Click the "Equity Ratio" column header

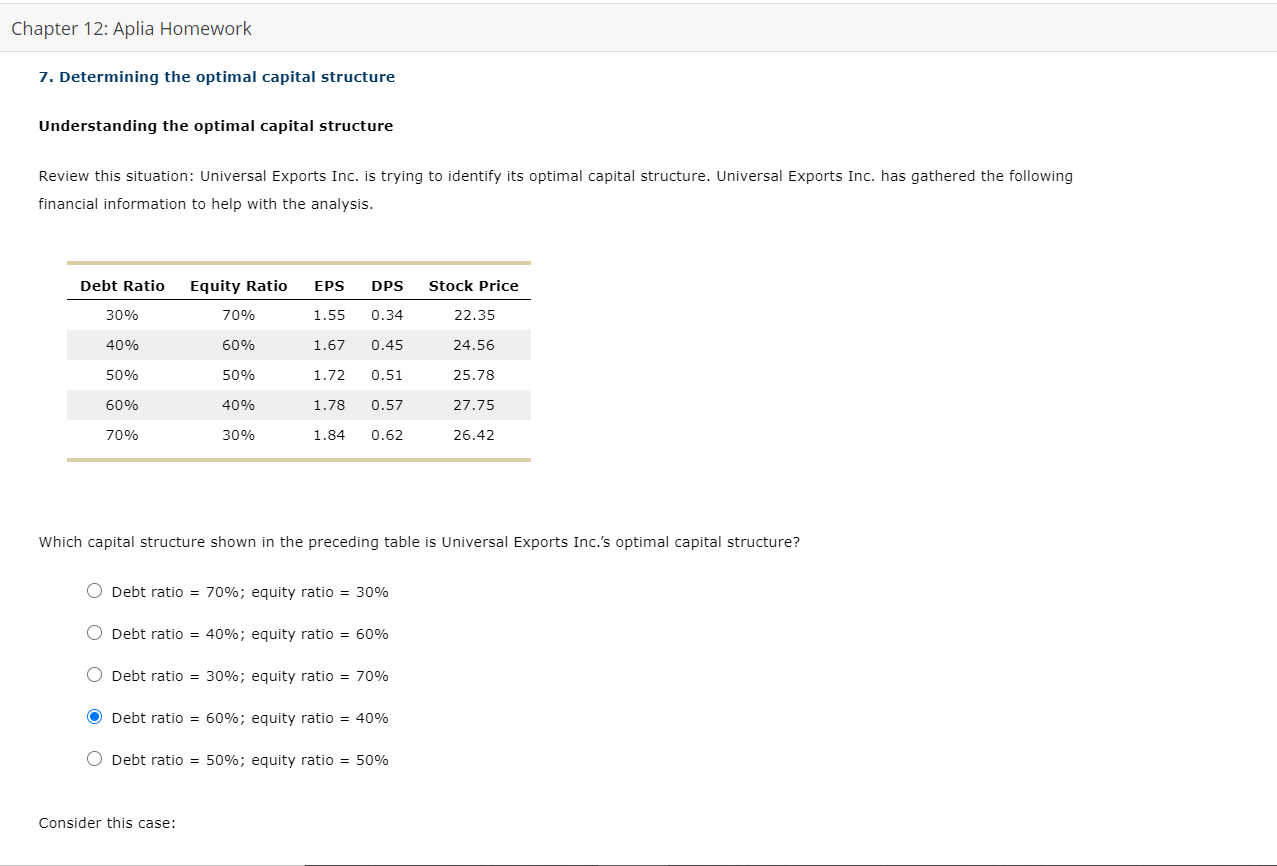point(239,285)
